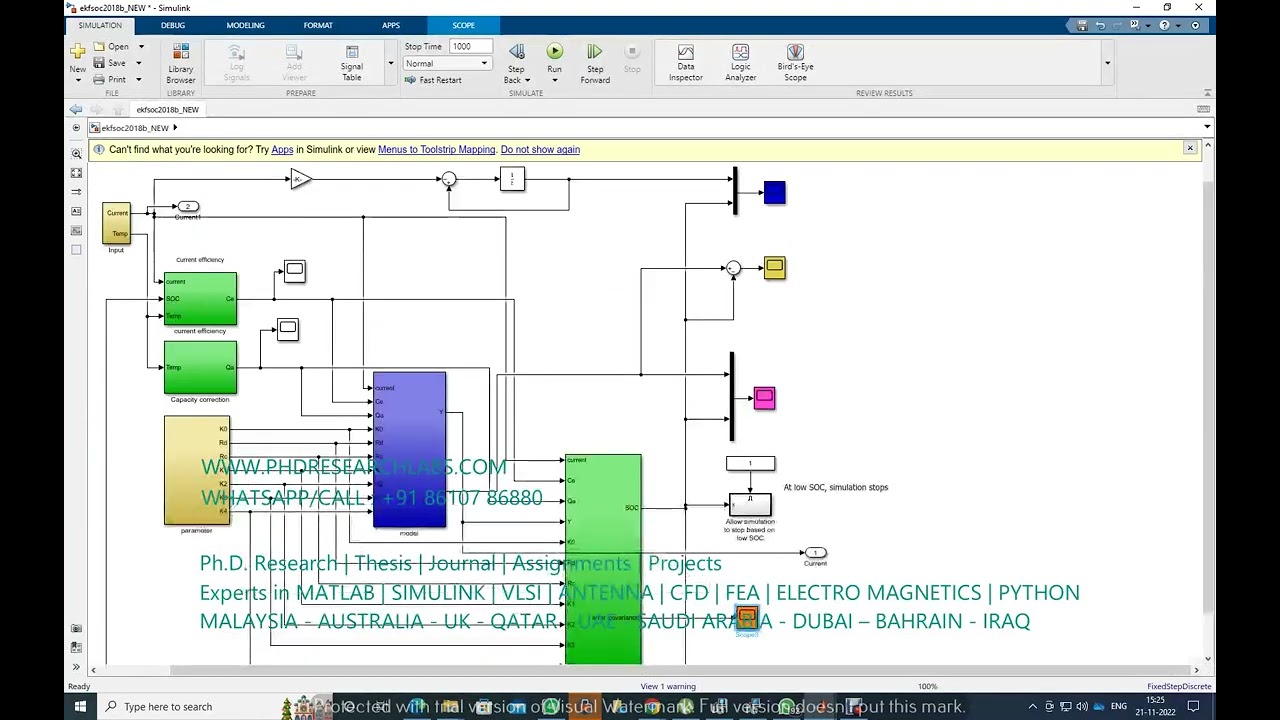This screenshot has height=720, width=1280.
Task: Click Zoom tool in canvas palette
Action: (76, 154)
